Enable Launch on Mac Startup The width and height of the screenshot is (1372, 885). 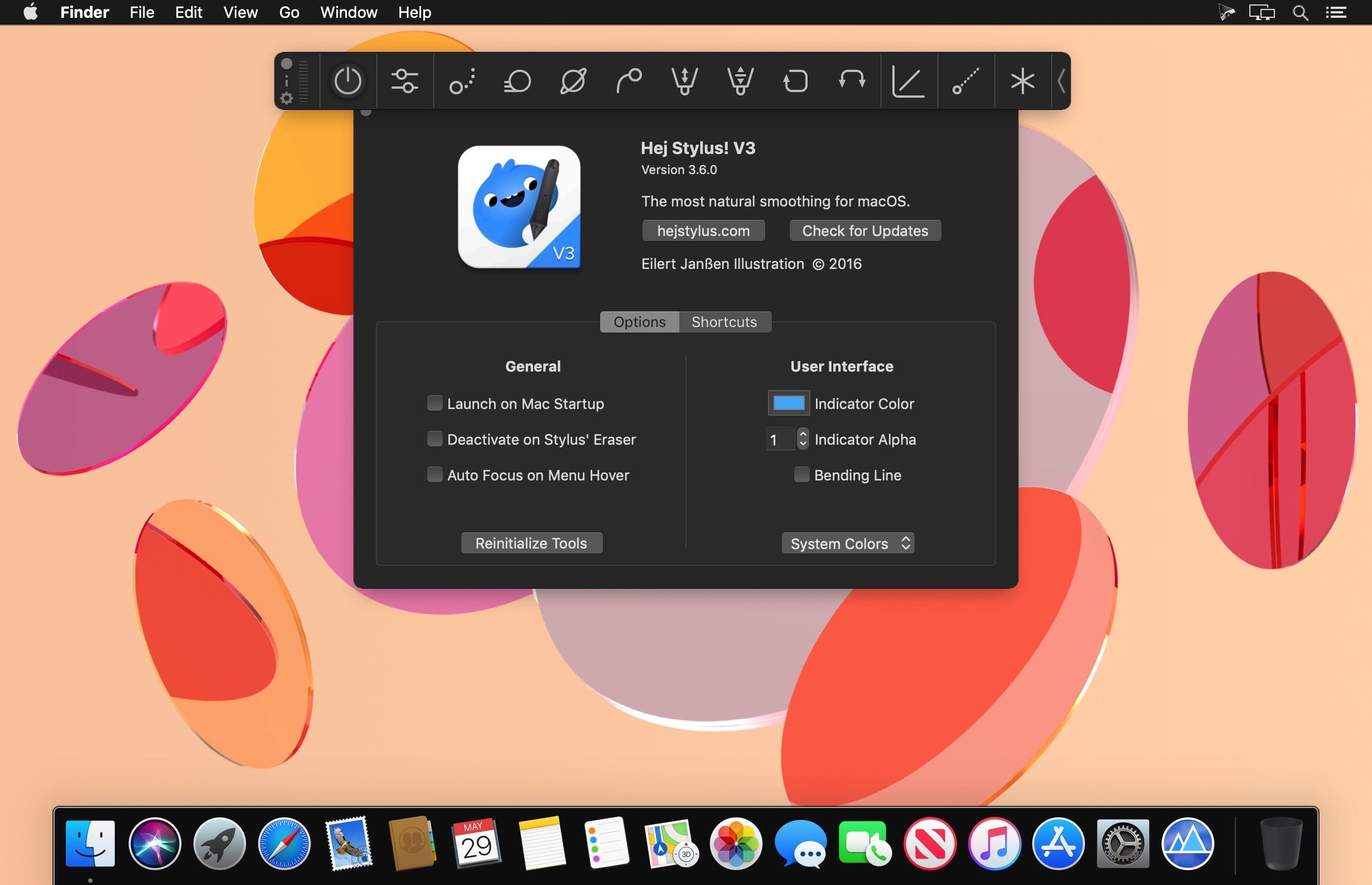pos(434,403)
